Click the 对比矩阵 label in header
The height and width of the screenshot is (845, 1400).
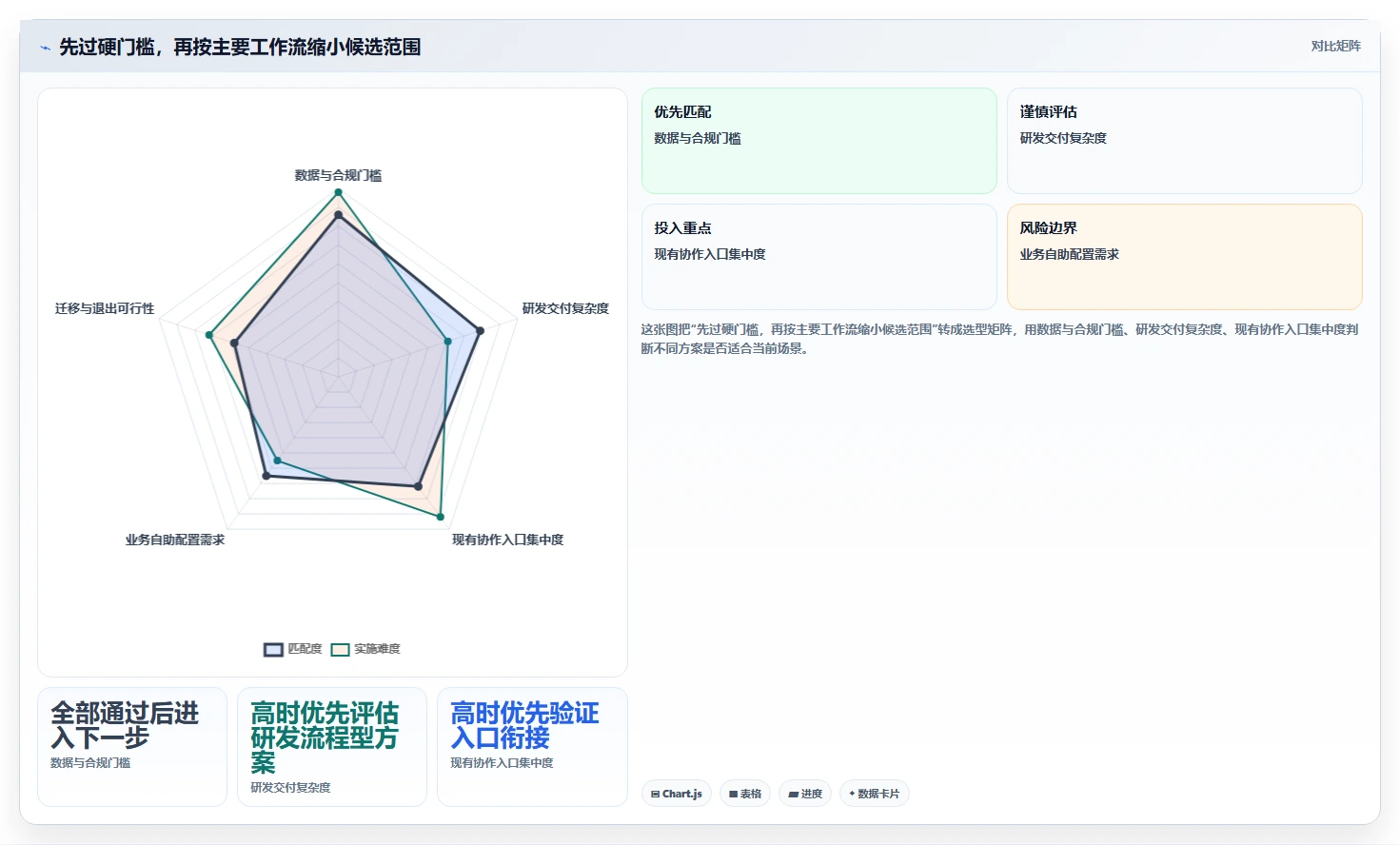(x=1336, y=46)
